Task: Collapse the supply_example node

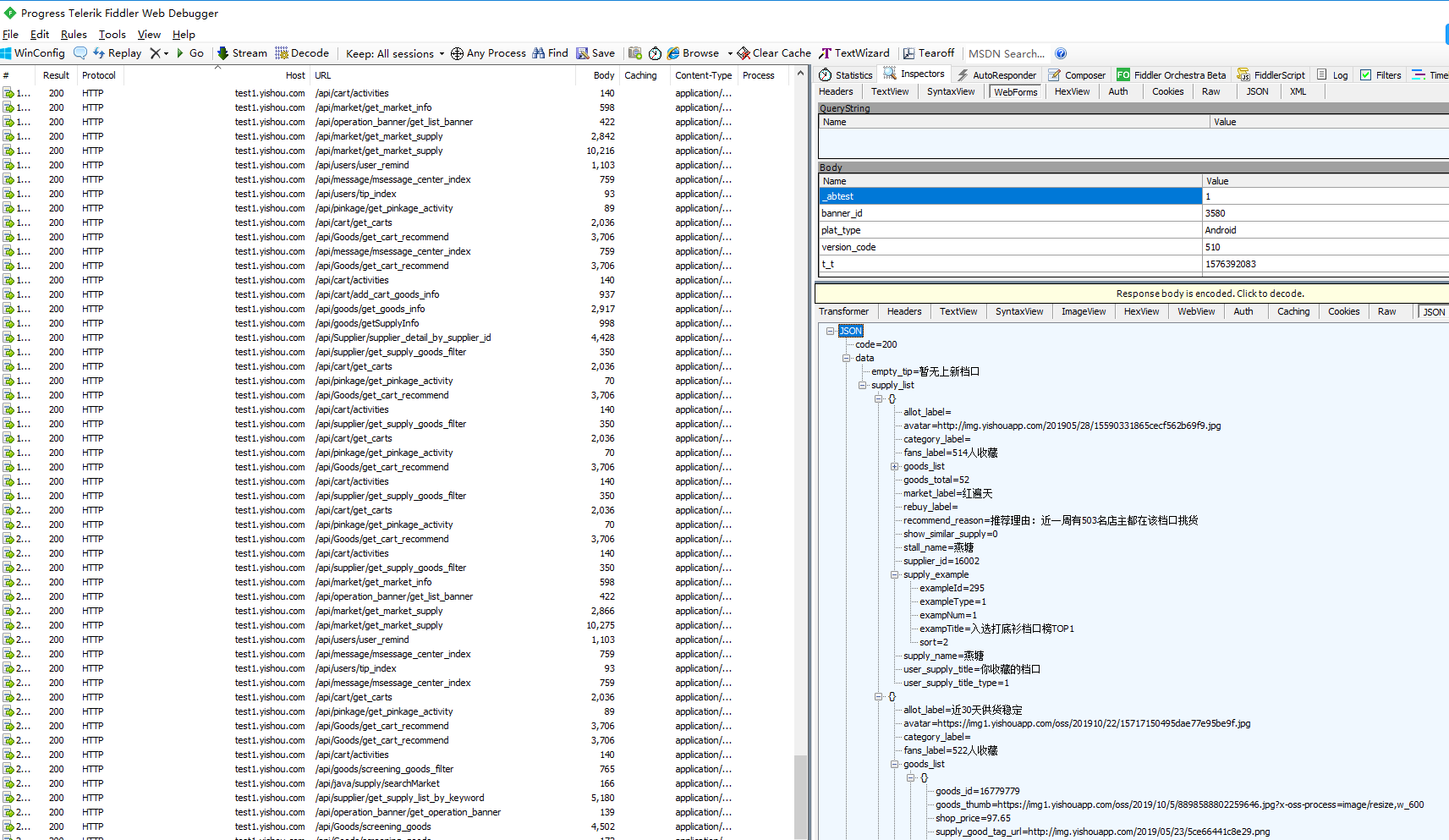Action: tap(895, 574)
